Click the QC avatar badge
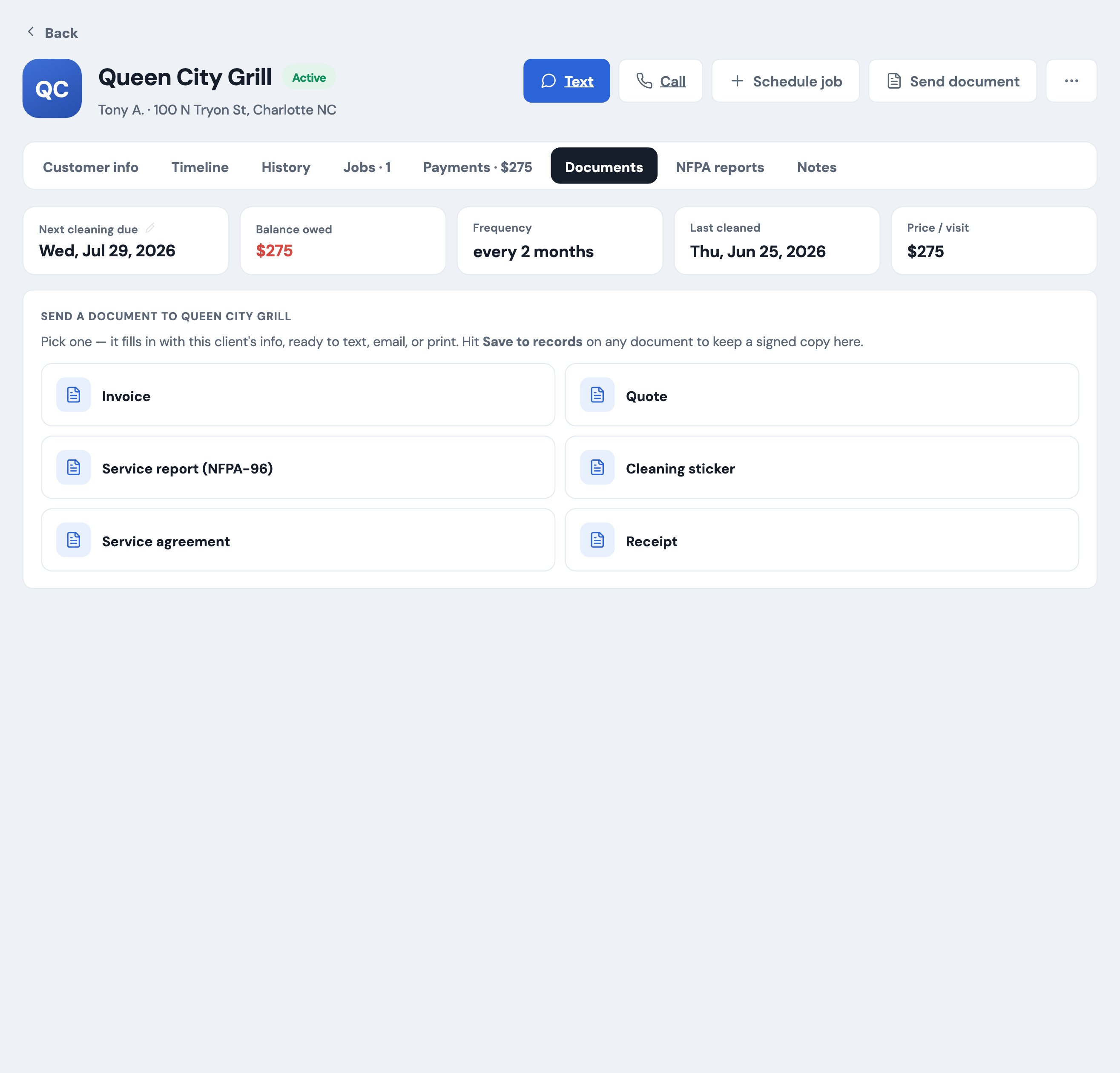 click(x=52, y=89)
